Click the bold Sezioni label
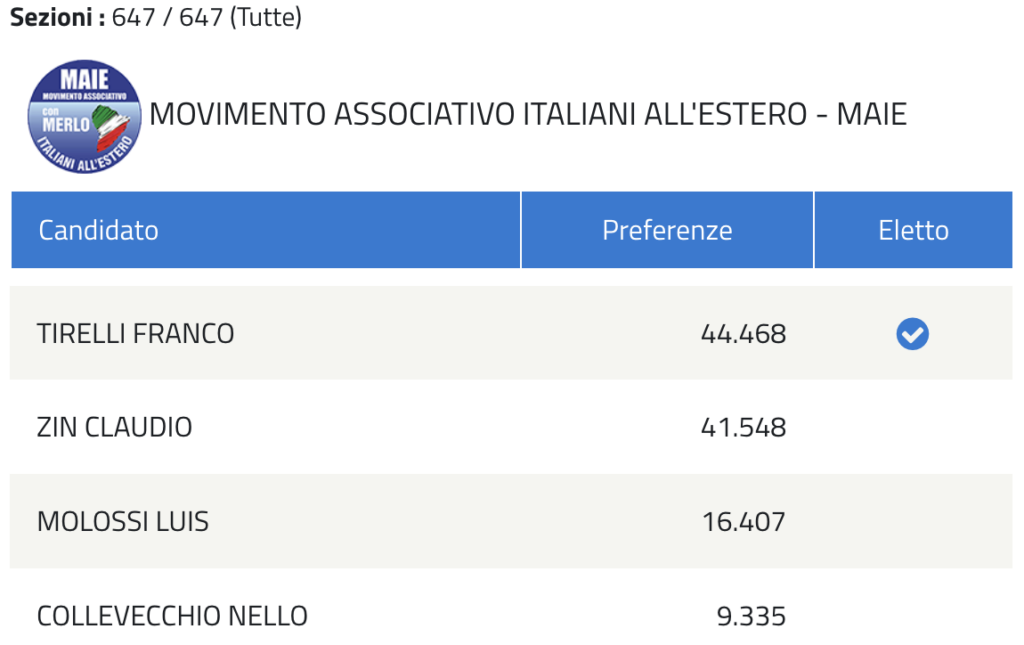The image size is (1024, 645). pyautogui.click(x=57, y=17)
